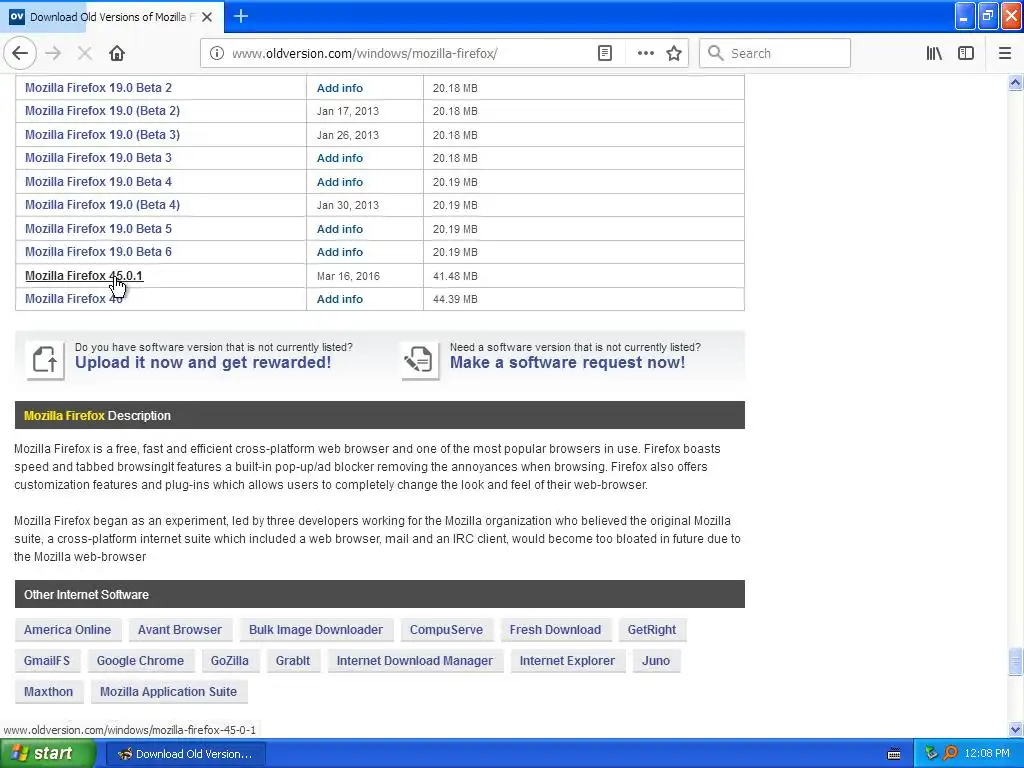Open Mozilla Firefox 19.0 (Beta 3) link
Screen dimensions: 1024x768
point(103,135)
